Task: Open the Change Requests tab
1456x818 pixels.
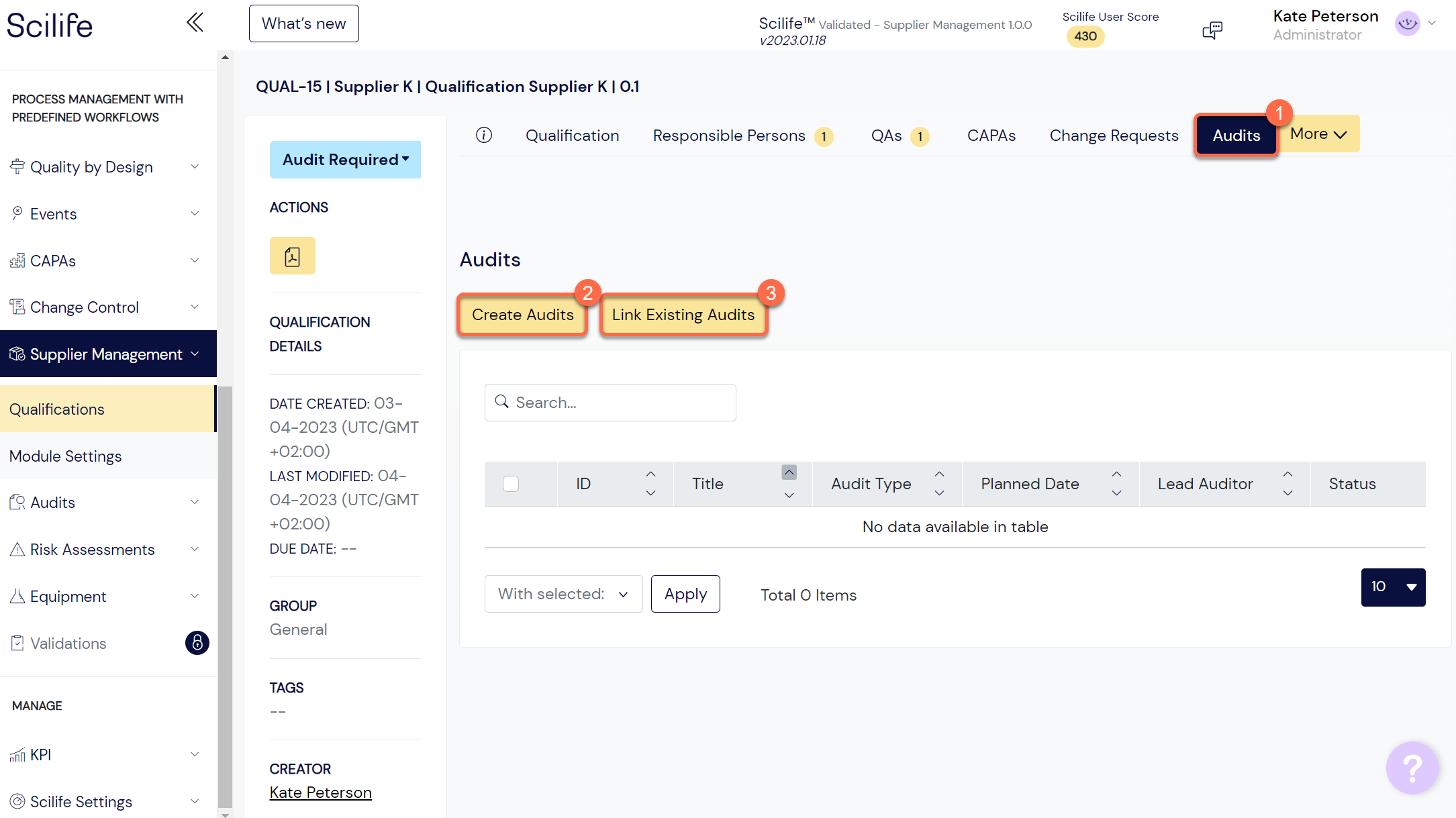Action: [x=1114, y=136]
